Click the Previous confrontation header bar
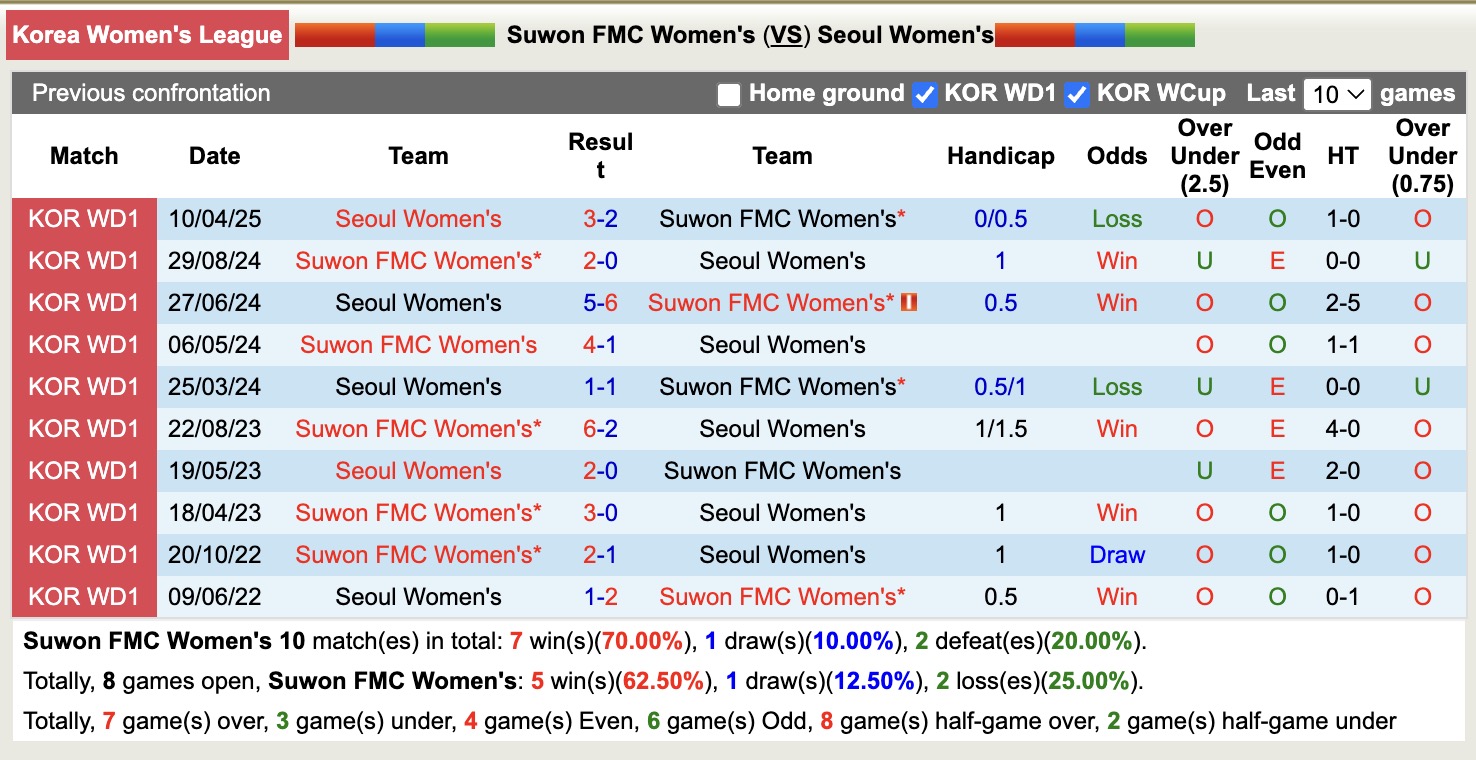Screen dimensions: 1476x760 pyautogui.click(x=151, y=93)
